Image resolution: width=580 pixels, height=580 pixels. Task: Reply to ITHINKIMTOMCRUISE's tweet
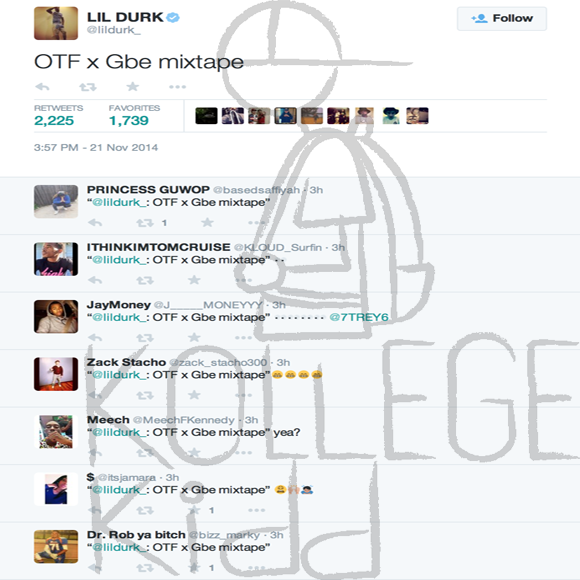click(95, 280)
